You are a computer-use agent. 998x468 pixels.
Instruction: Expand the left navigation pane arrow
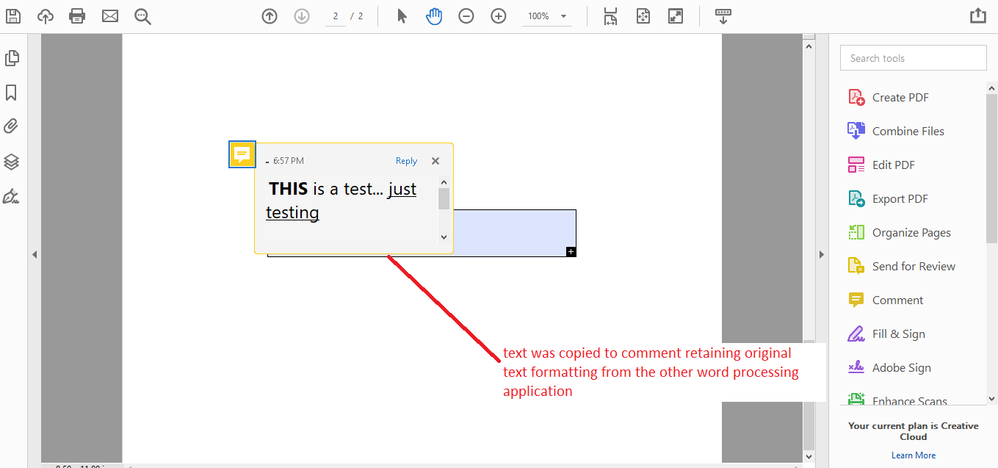click(35, 255)
